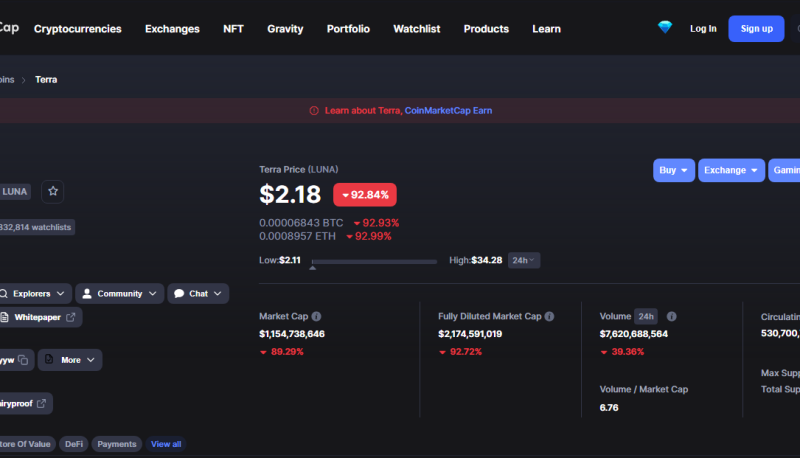The image size is (800, 458).
Task: Click the Volume info icon
Action: point(671,316)
